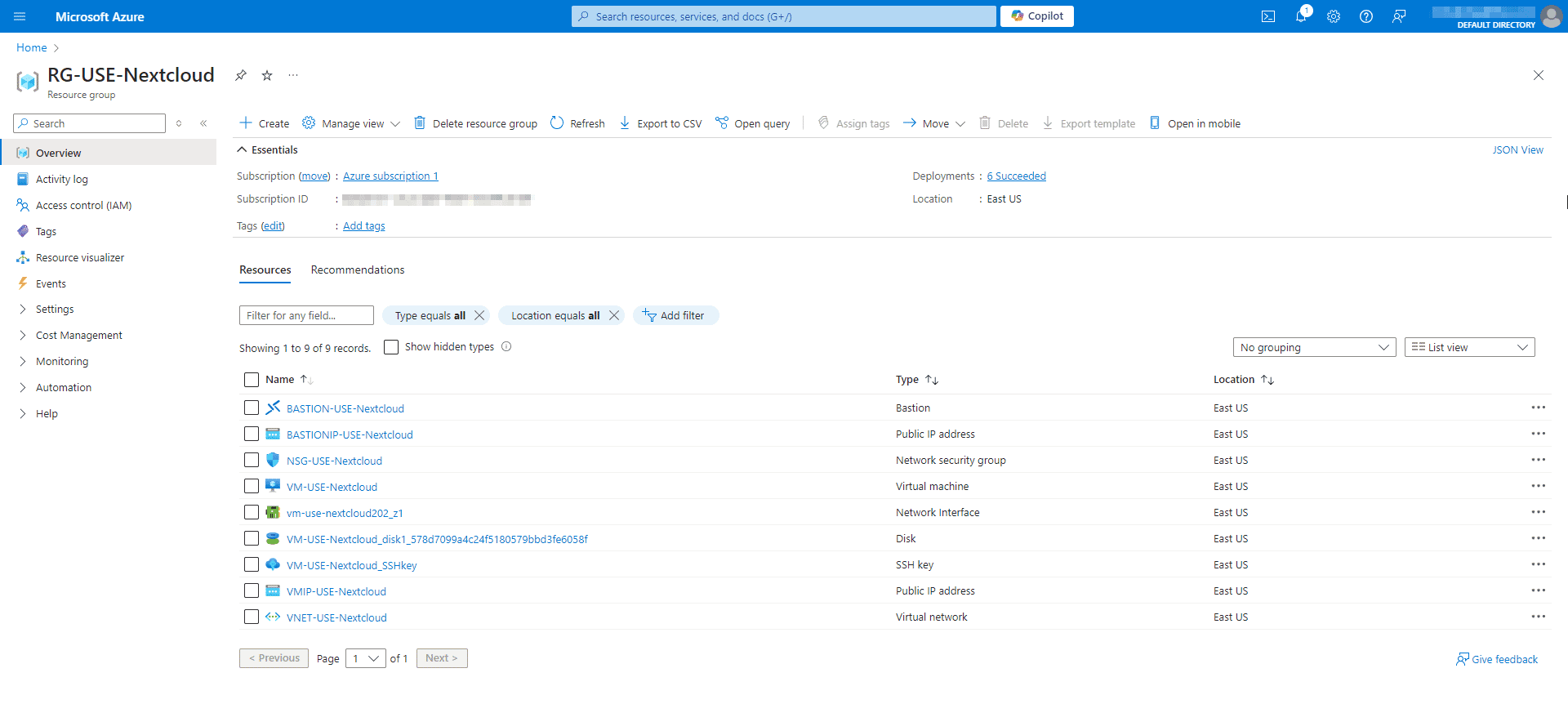
Task: Open portal settings gear
Action: coord(1334,16)
